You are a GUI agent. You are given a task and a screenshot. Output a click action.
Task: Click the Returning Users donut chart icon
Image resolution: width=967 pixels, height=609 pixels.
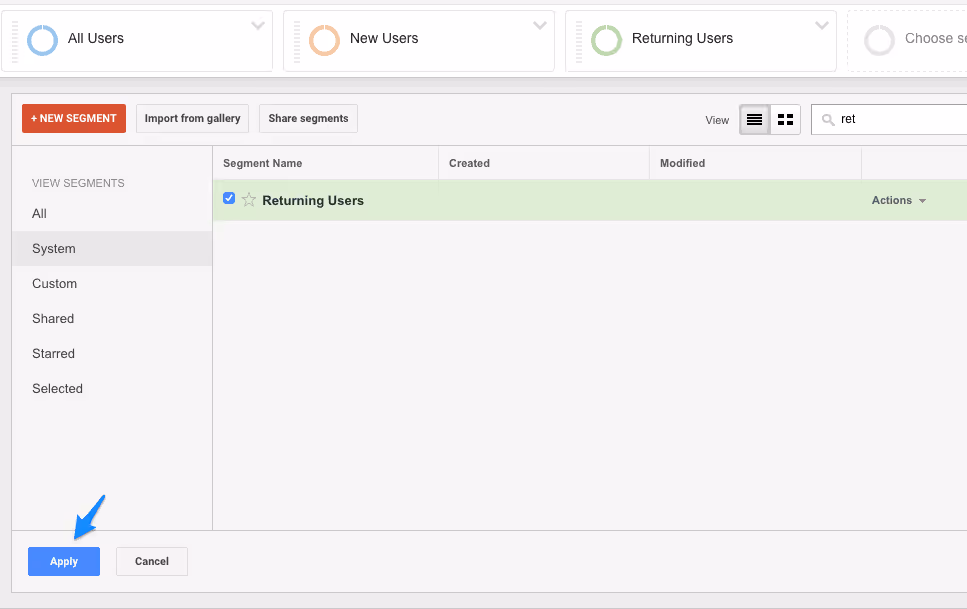click(x=606, y=39)
